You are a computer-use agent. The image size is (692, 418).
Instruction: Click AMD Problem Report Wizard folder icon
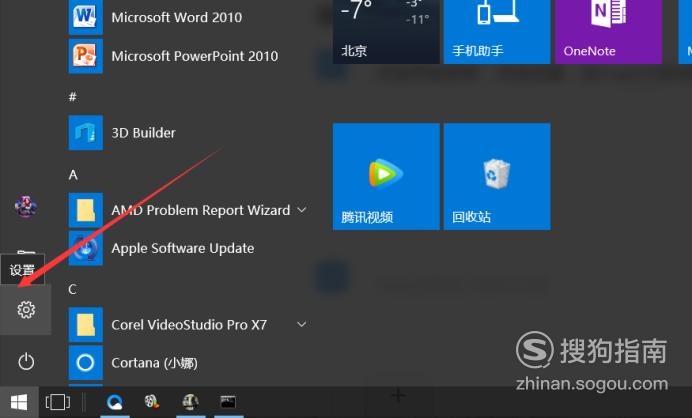(x=86, y=210)
